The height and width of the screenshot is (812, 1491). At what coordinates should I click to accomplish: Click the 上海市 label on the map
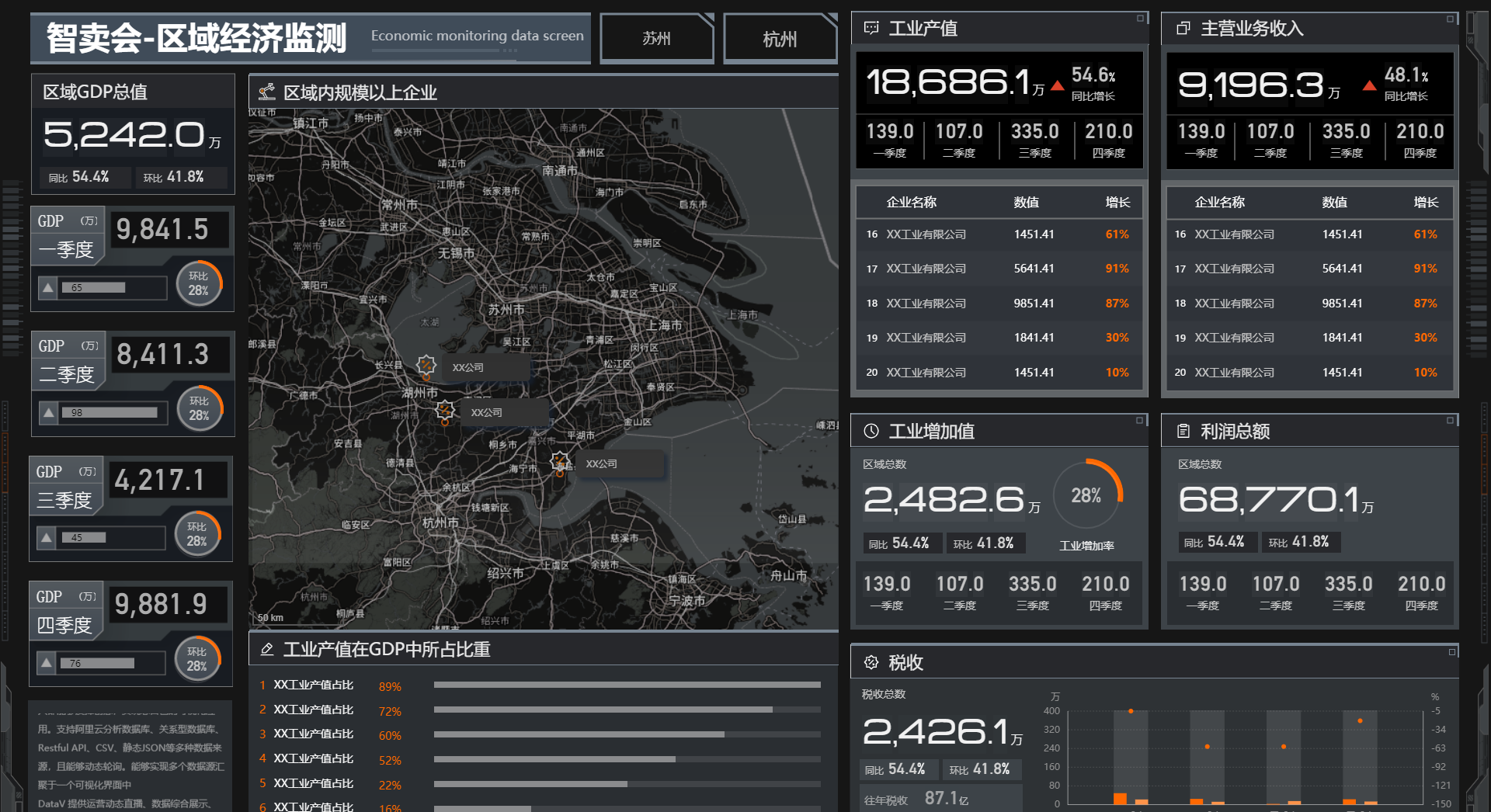pos(665,325)
